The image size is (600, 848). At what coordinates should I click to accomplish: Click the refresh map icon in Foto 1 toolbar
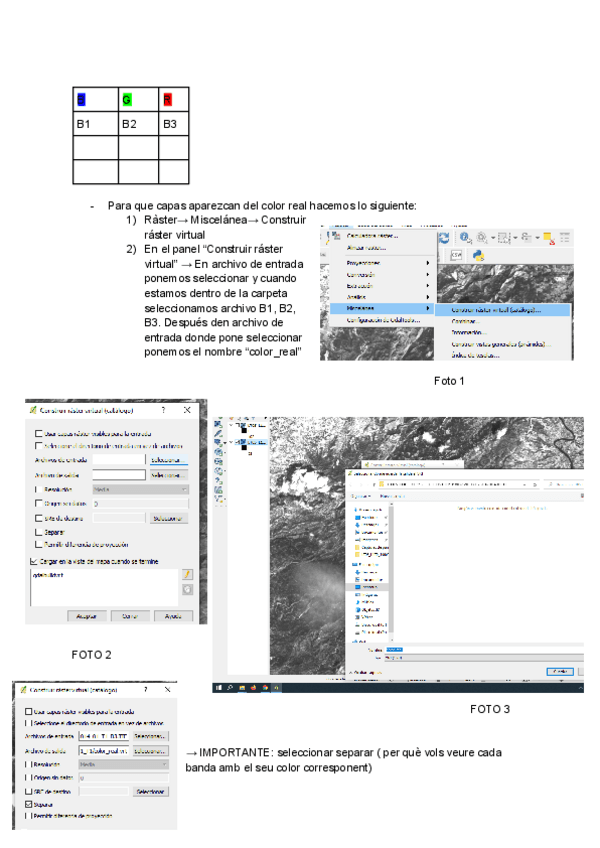[444, 238]
